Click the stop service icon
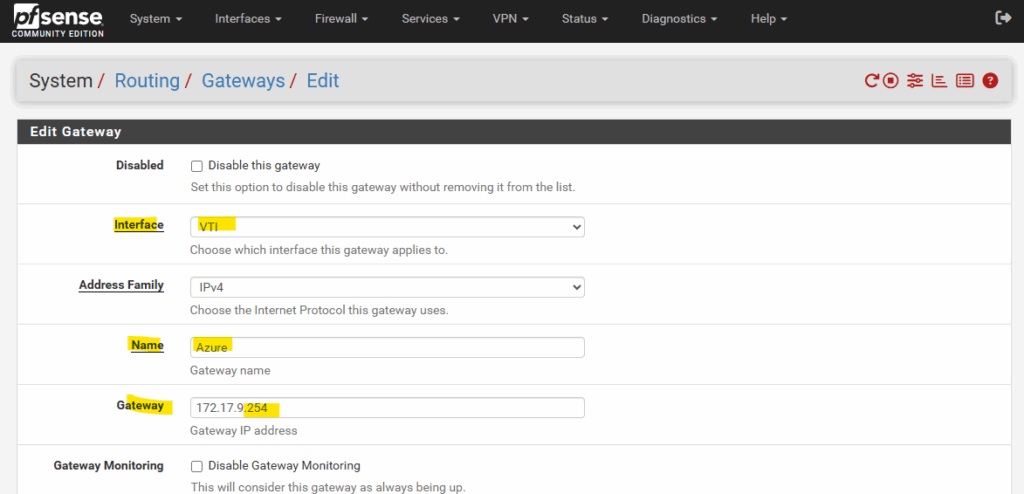 [x=891, y=81]
